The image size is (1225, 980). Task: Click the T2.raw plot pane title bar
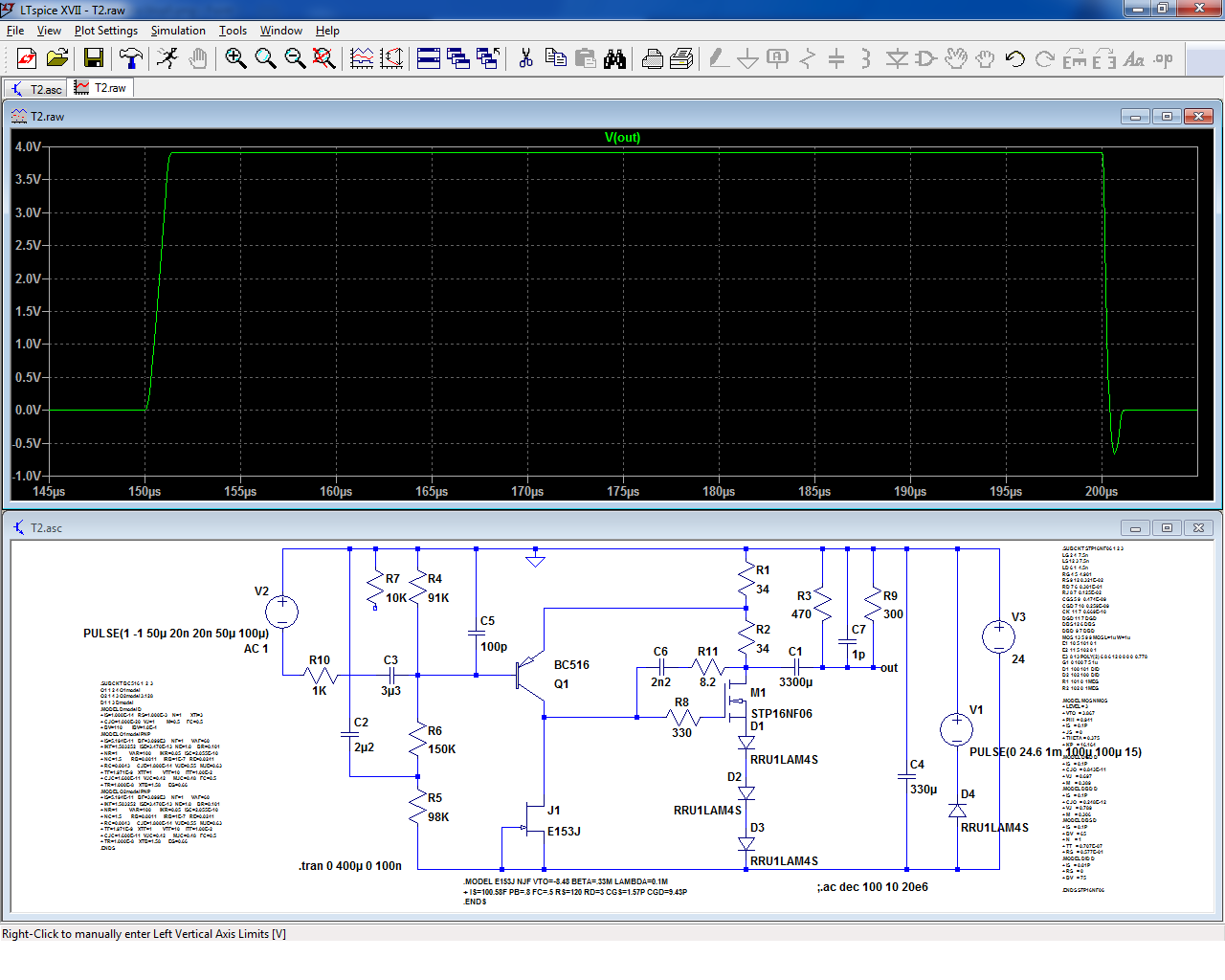612,116
